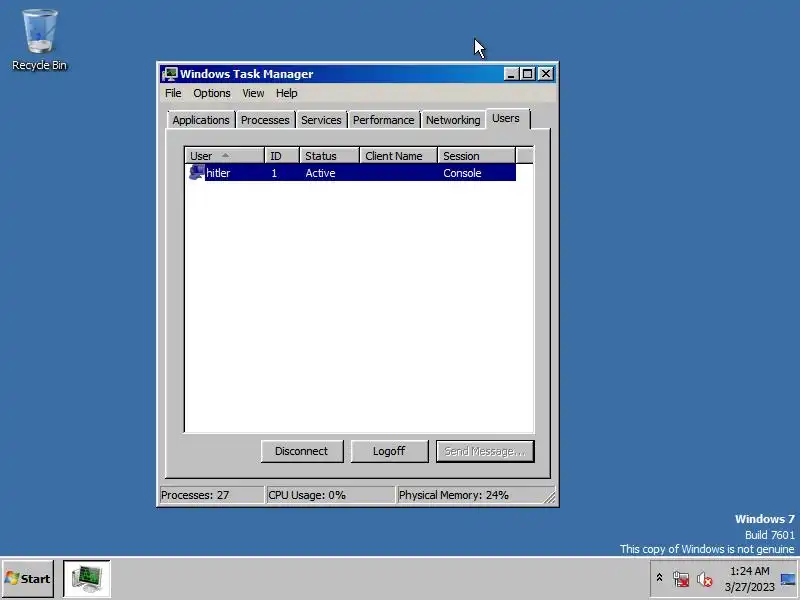Select the Users tab
This screenshot has width=800, height=600.
[506, 118]
